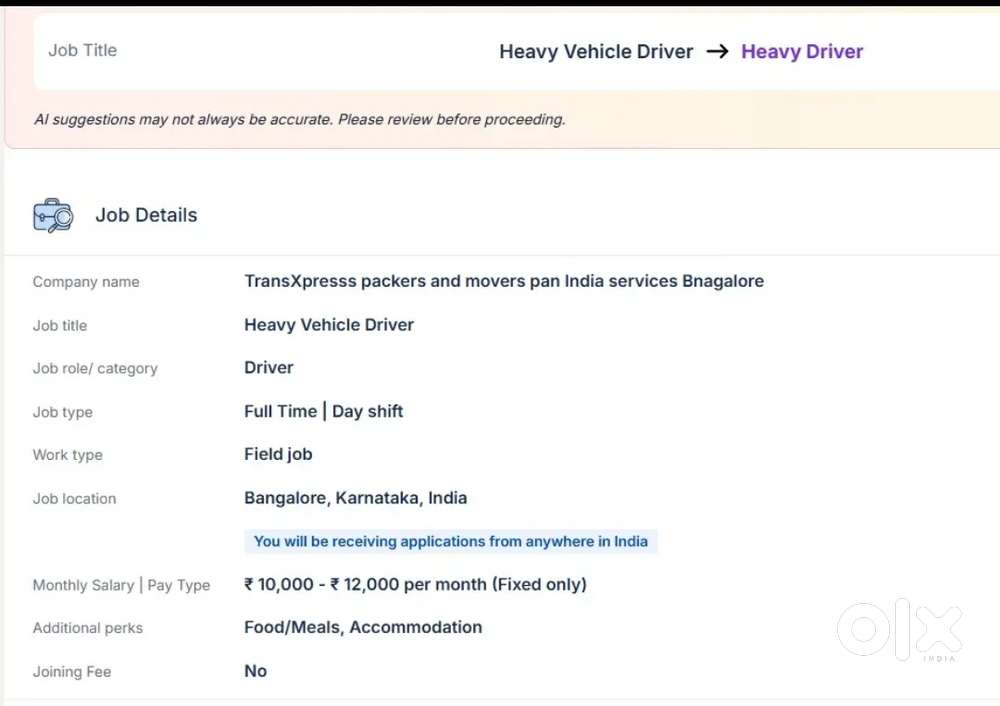The height and width of the screenshot is (706, 1000).
Task: Click the OLX India logo watermark
Action: pyautogui.click(x=899, y=630)
